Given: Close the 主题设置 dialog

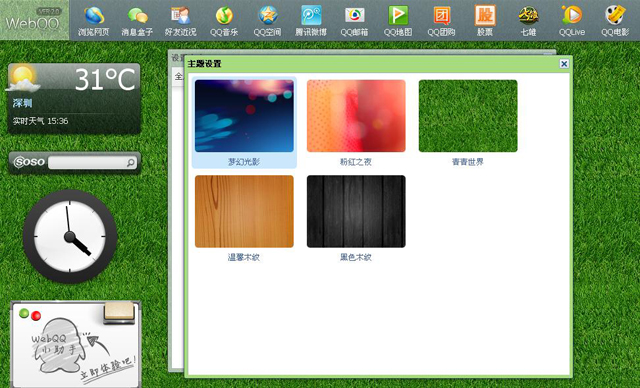Looking at the screenshot, I should pos(564,64).
